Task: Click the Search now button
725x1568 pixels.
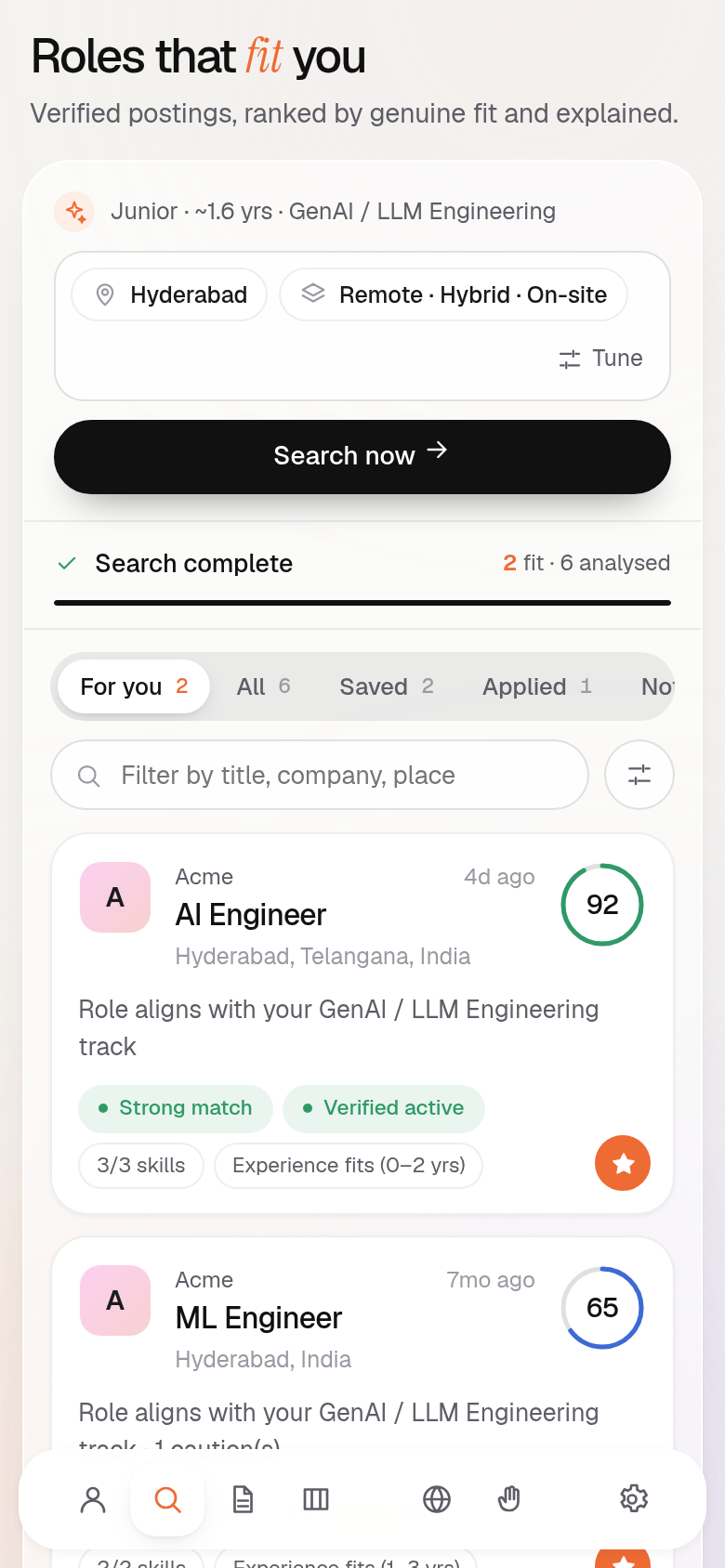Action: 362,456
